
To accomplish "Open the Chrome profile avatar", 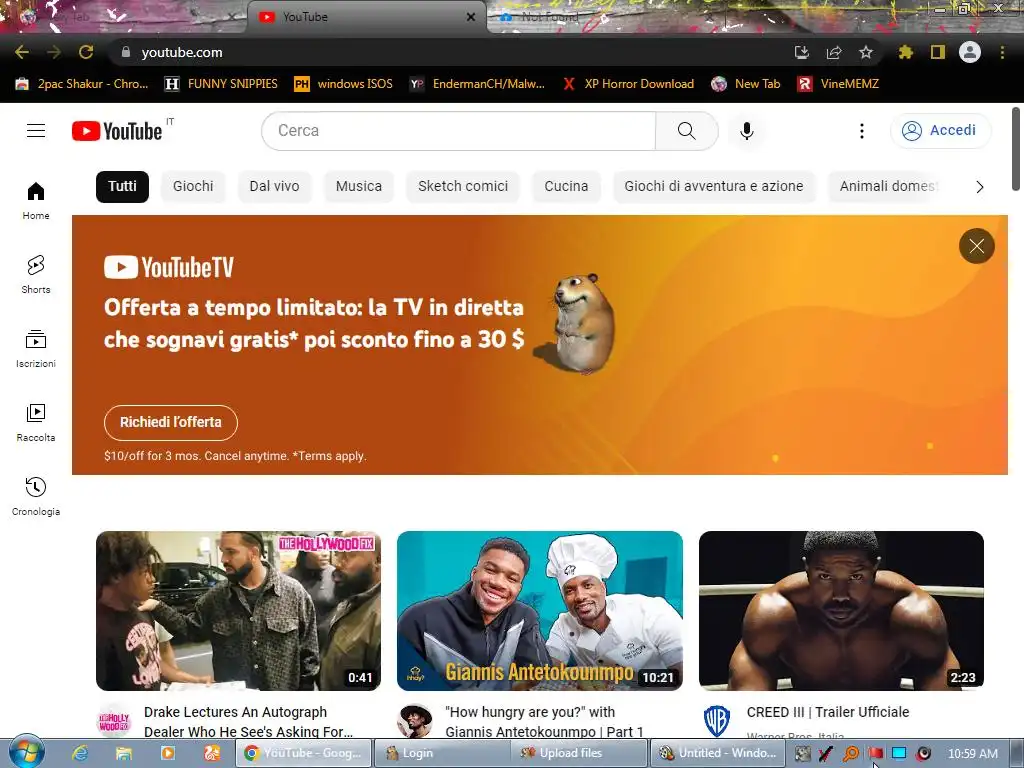I will (x=970, y=52).
